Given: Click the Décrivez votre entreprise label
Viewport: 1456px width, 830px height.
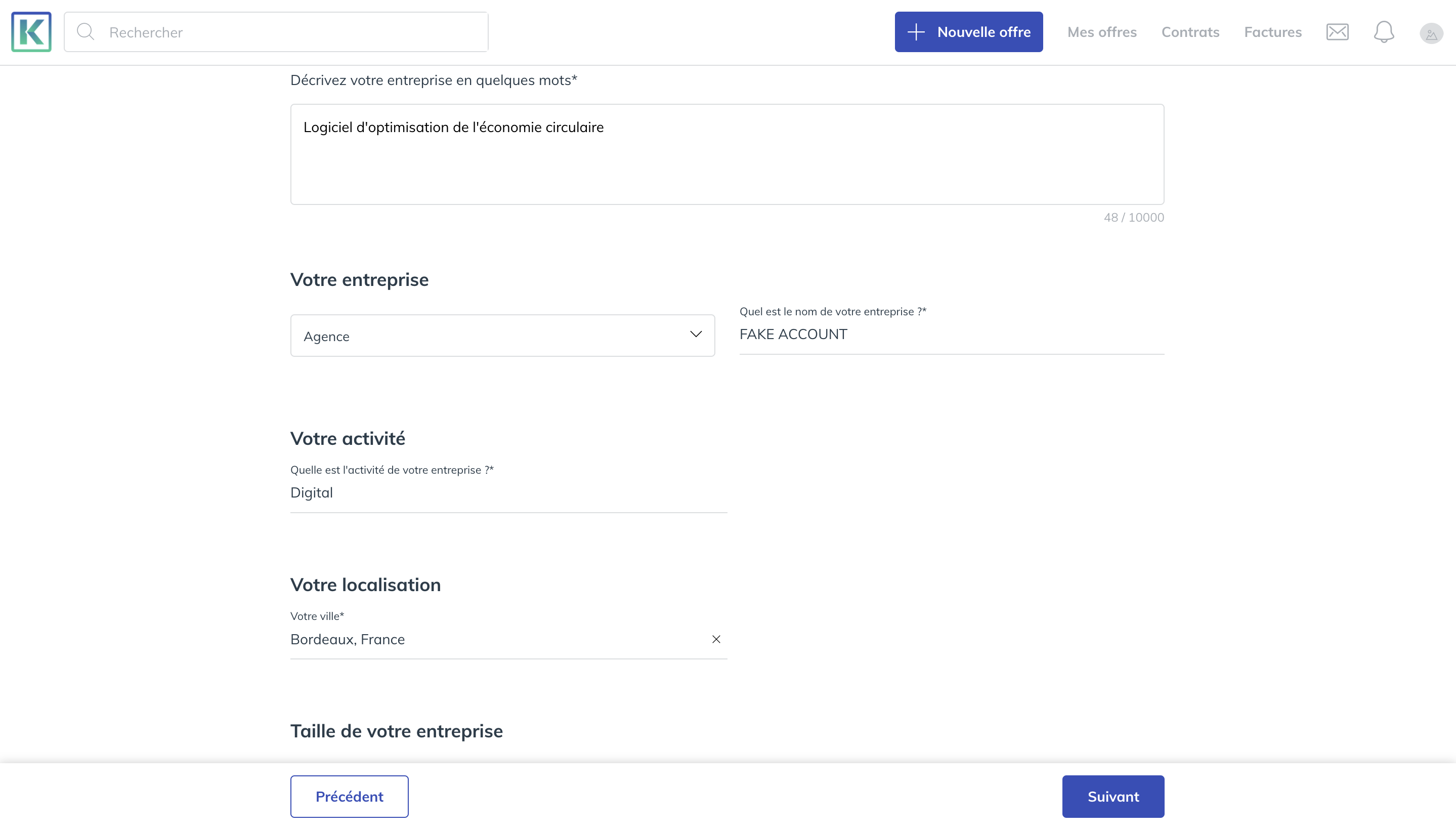Looking at the screenshot, I should [x=434, y=80].
